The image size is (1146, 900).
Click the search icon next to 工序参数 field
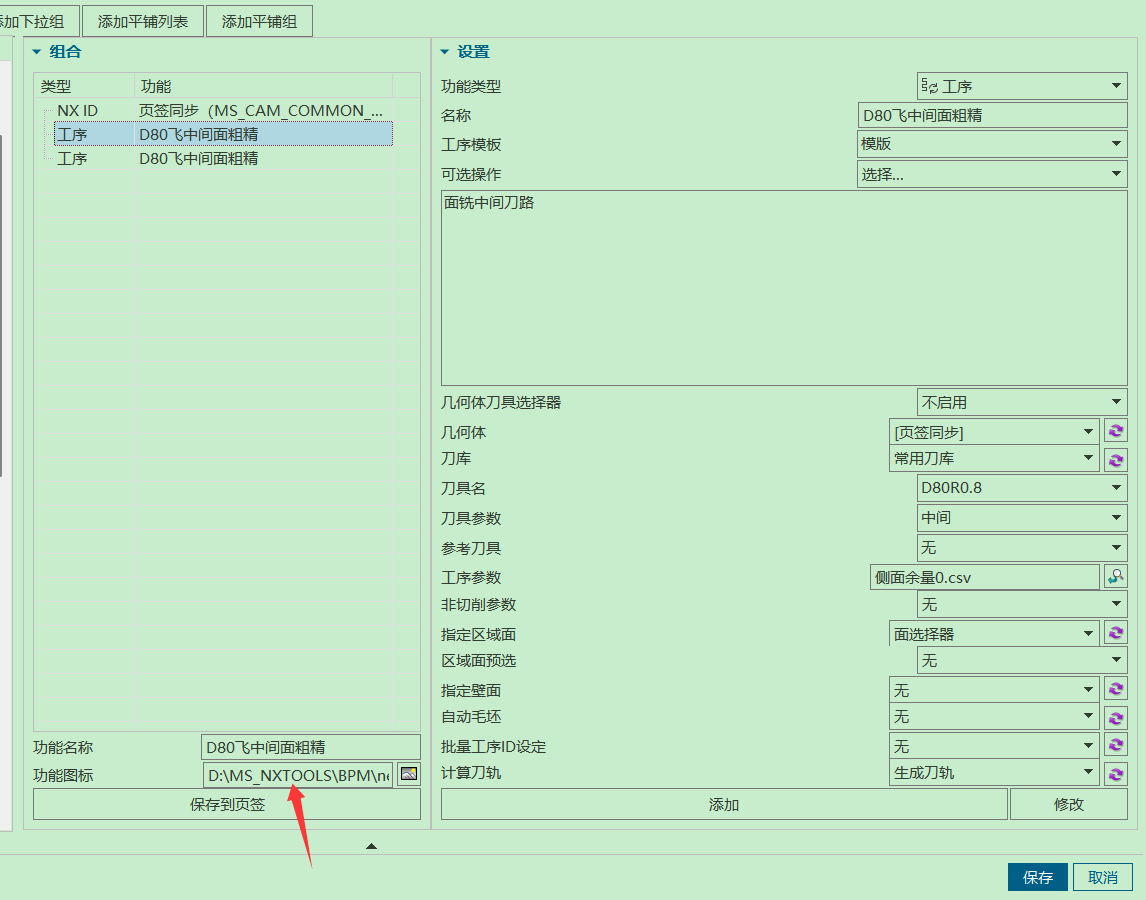(1115, 577)
